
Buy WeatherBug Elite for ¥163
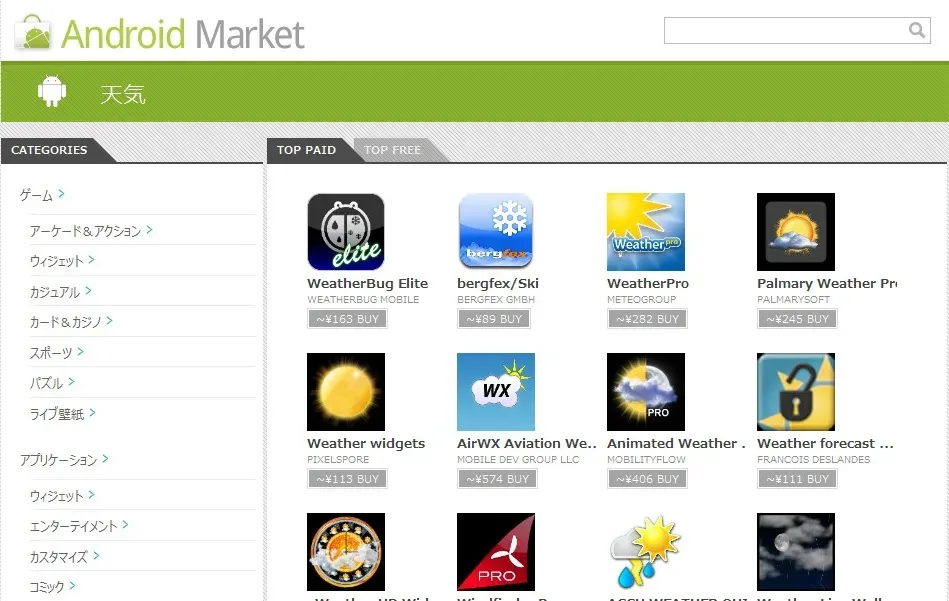(x=347, y=319)
